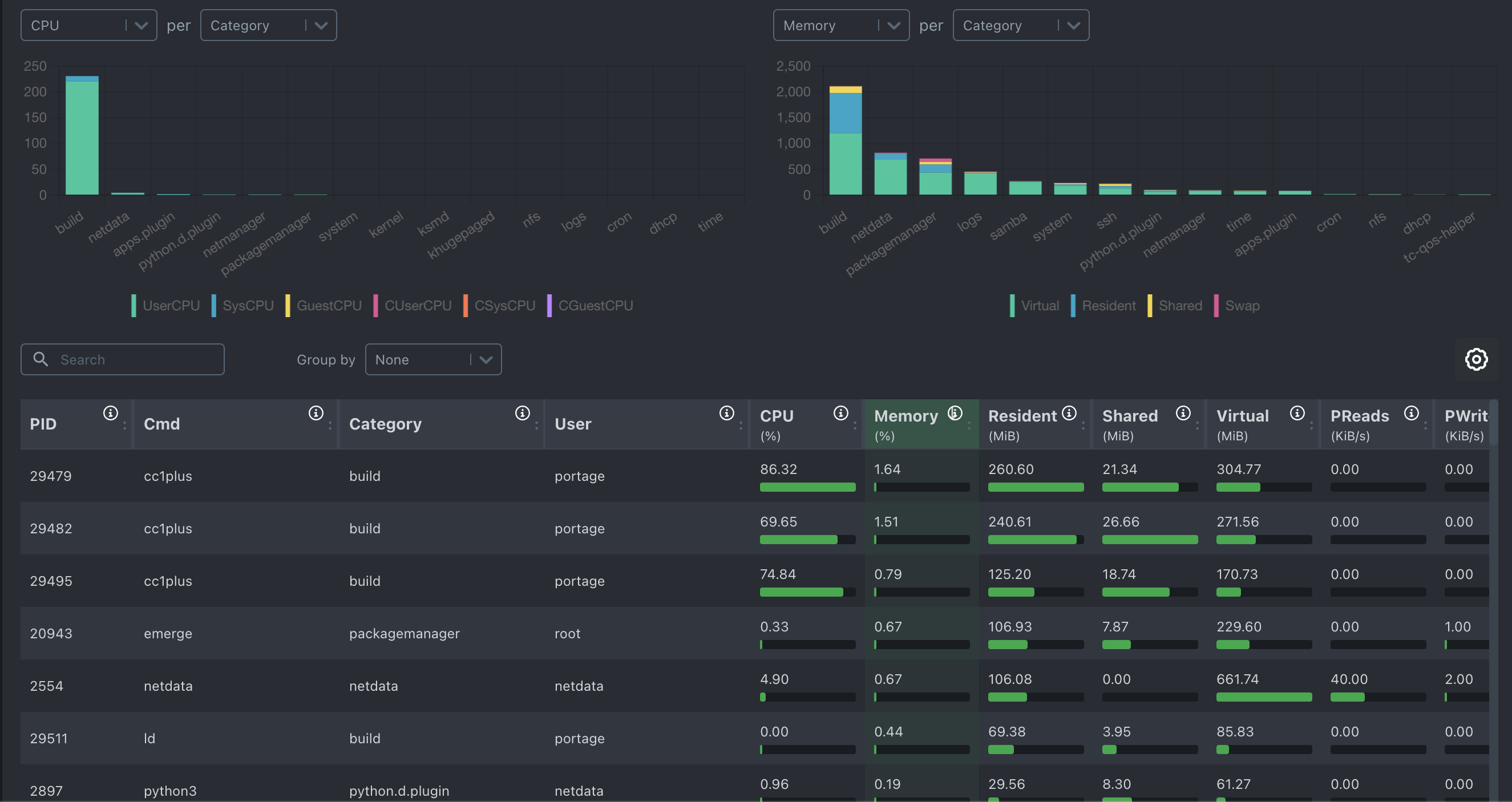Click the info icon on Resident column
1512x802 pixels.
[x=1069, y=413]
